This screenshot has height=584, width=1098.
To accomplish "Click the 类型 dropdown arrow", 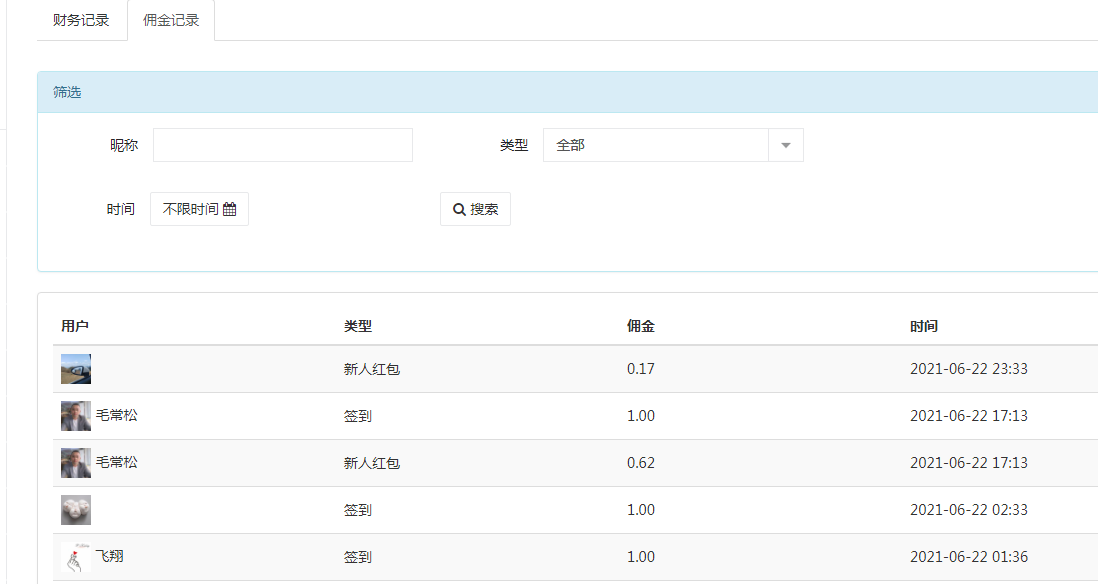I will 786,145.
